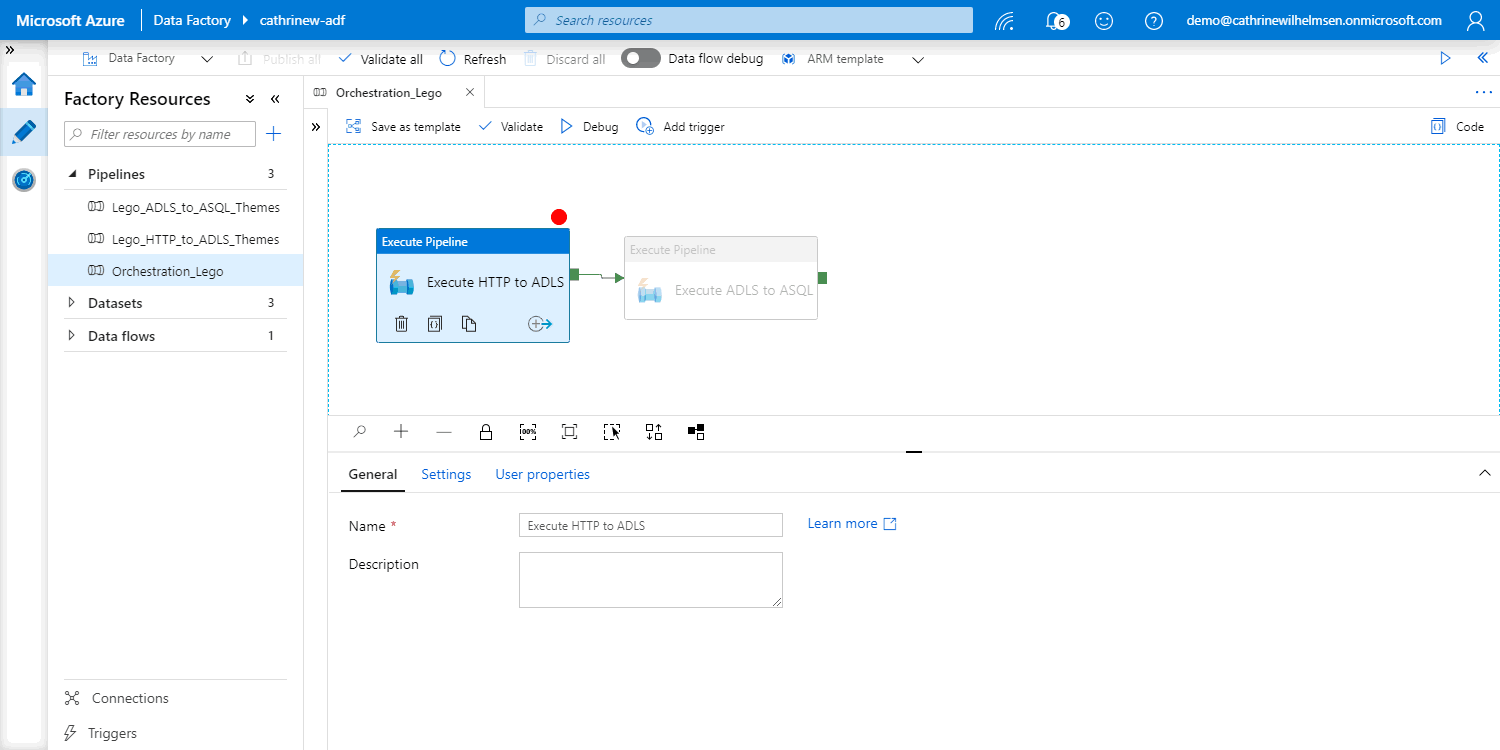Expand the Datasets tree section
Screen dimensions: 1500x750
click(71, 303)
